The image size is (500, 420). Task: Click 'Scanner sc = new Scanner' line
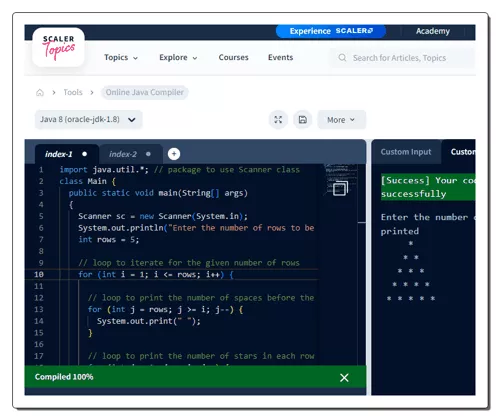(x=163, y=216)
